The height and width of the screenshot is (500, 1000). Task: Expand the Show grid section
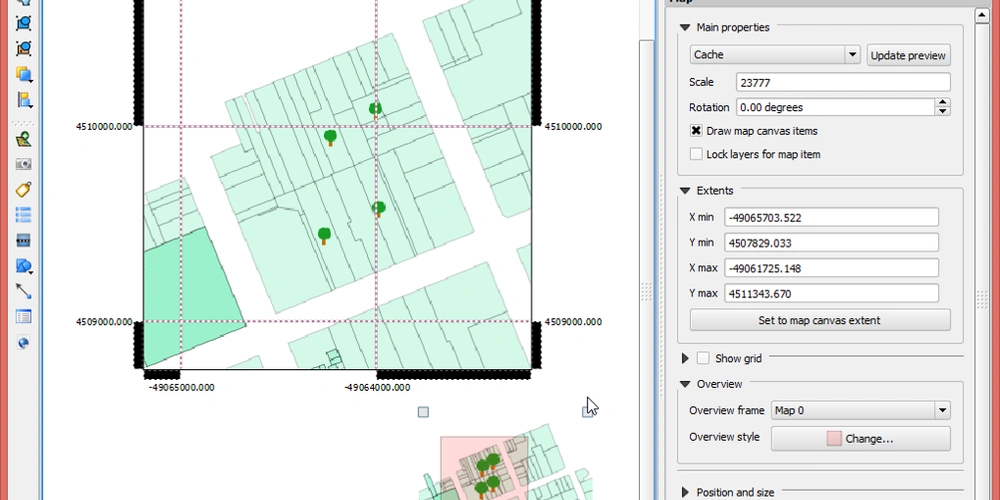[x=685, y=358]
